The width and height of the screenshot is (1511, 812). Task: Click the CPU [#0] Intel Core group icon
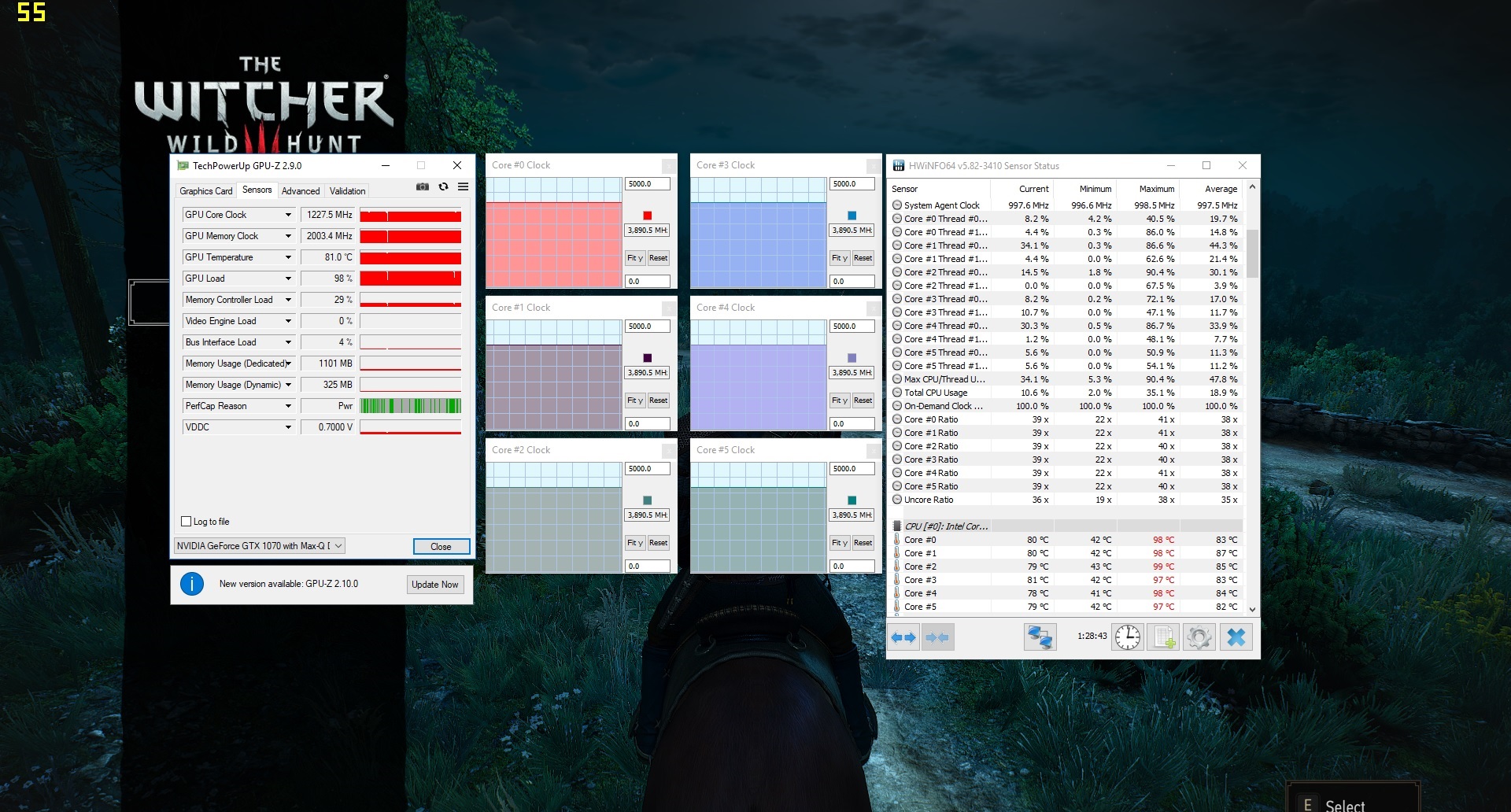tap(896, 526)
